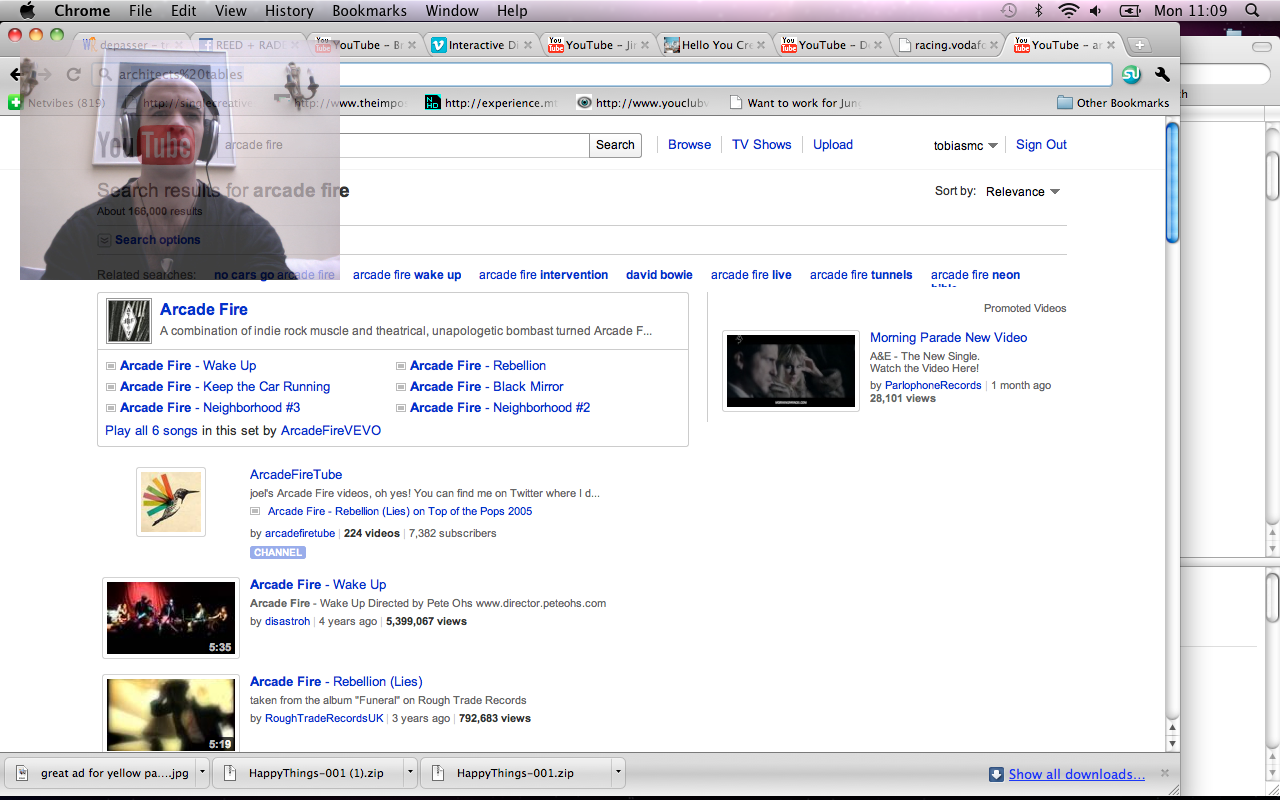This screenshot has width=1280, height=800.
Task: Open the Chrome wrench settings menu
Action: pos(1162,75)
